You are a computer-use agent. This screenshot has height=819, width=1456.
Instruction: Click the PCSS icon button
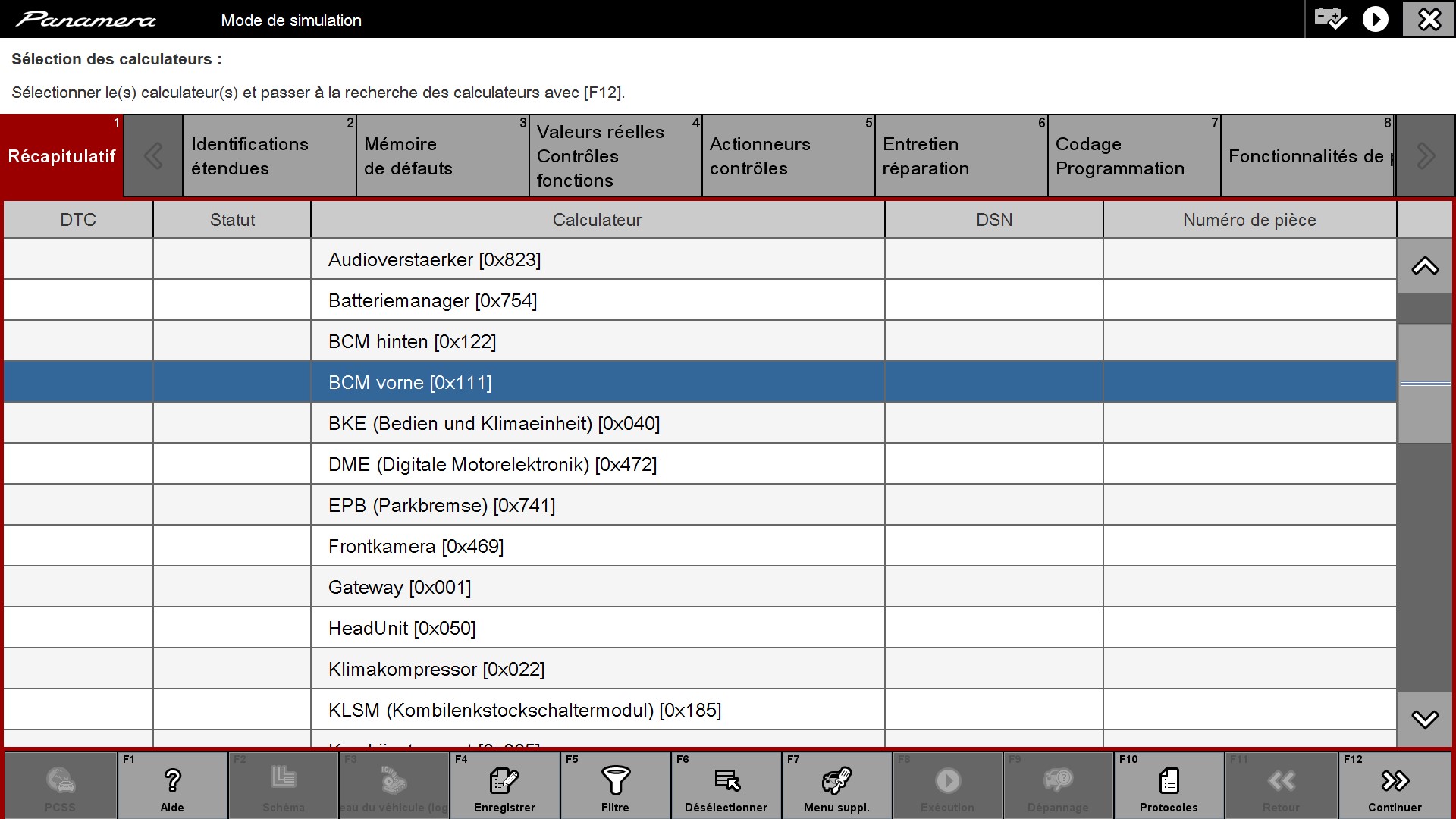pos(61,785)
